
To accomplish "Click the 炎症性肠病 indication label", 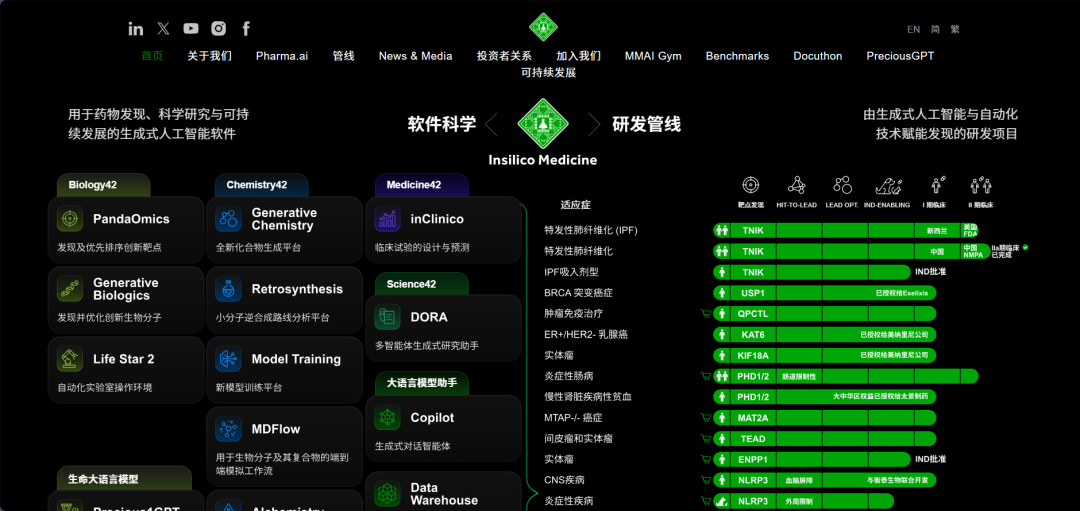I will tap(569, 376).
